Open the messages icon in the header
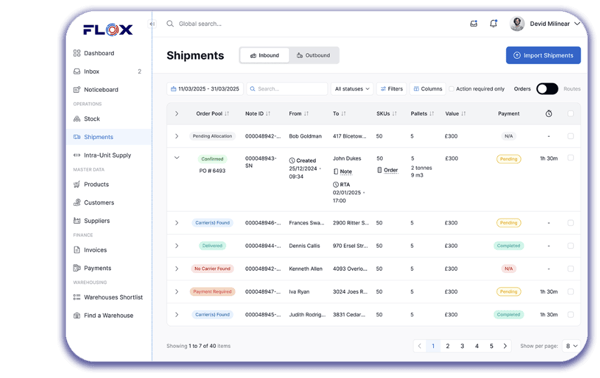 [474, 24]
